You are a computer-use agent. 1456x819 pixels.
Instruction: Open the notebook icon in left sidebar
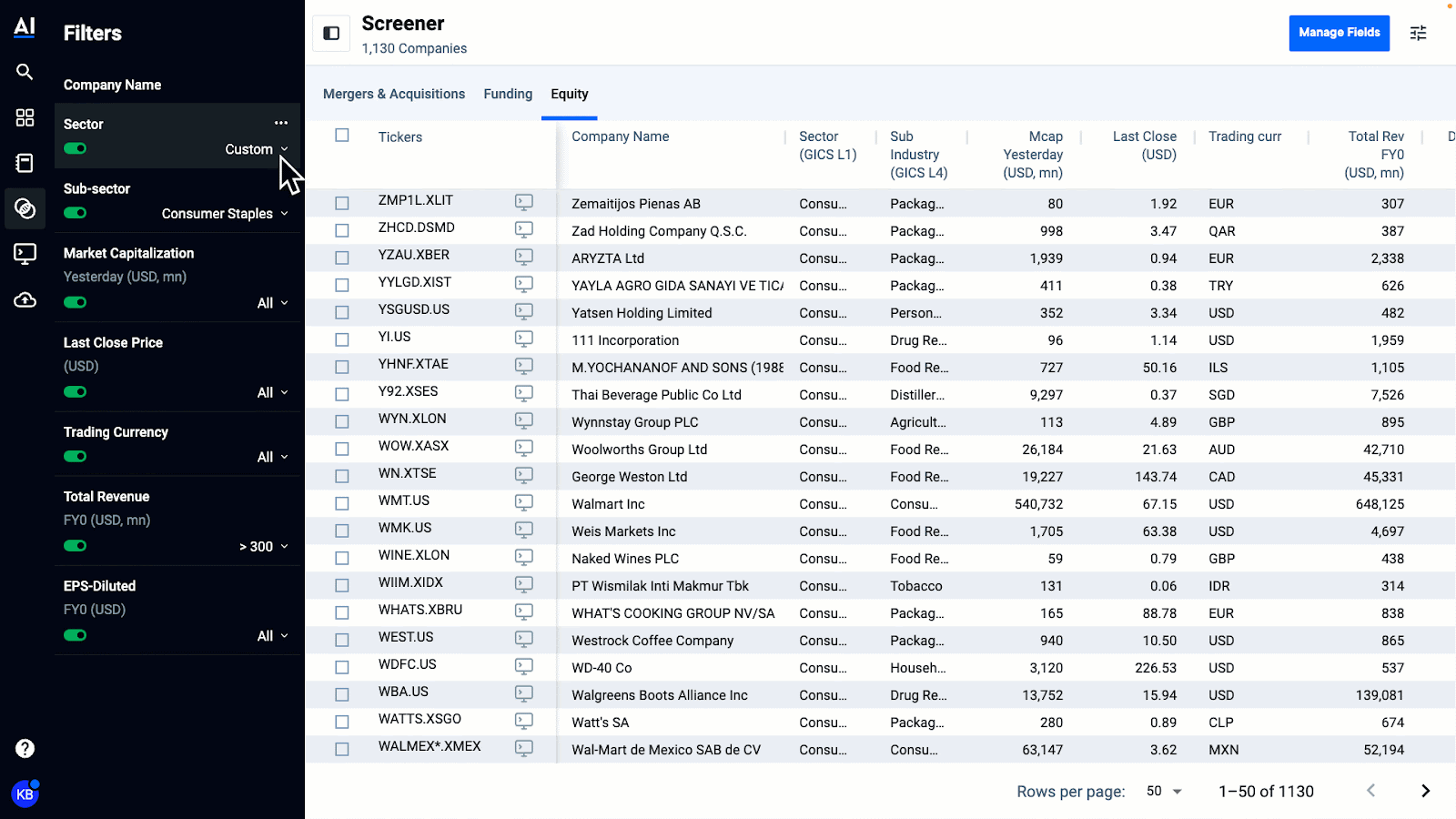click(x=25, y=163)
